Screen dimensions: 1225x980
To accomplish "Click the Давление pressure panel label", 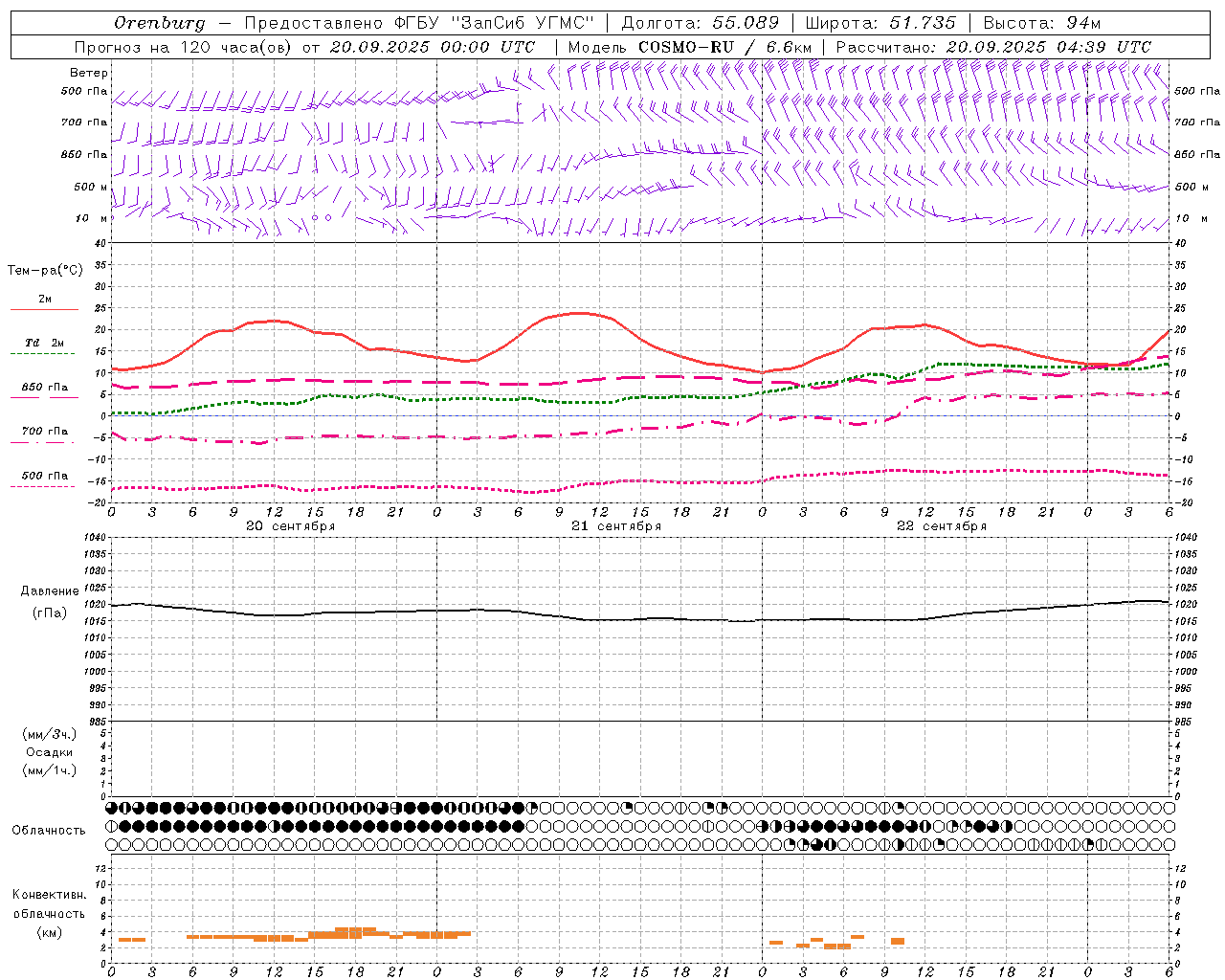I will pos(50,591).
